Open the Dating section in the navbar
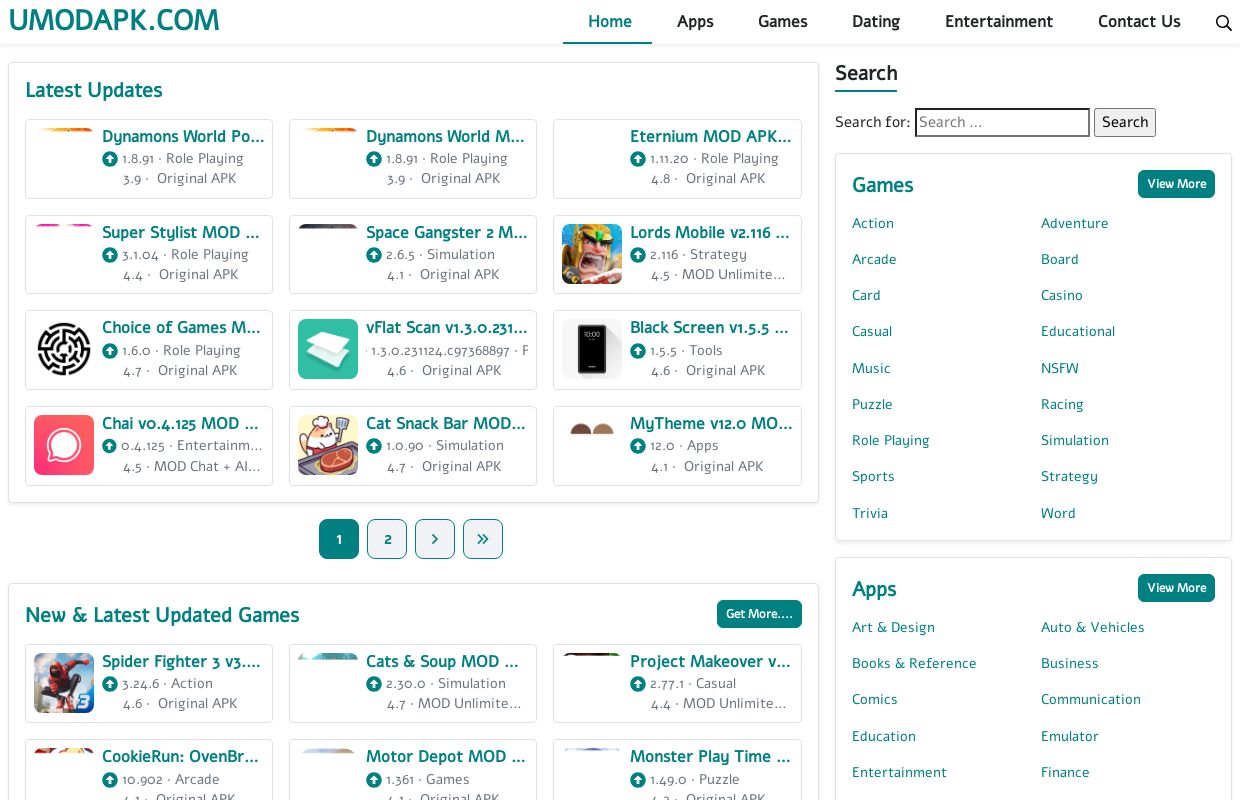This screenshot has height=800, width=1240. tap(876, 22)
